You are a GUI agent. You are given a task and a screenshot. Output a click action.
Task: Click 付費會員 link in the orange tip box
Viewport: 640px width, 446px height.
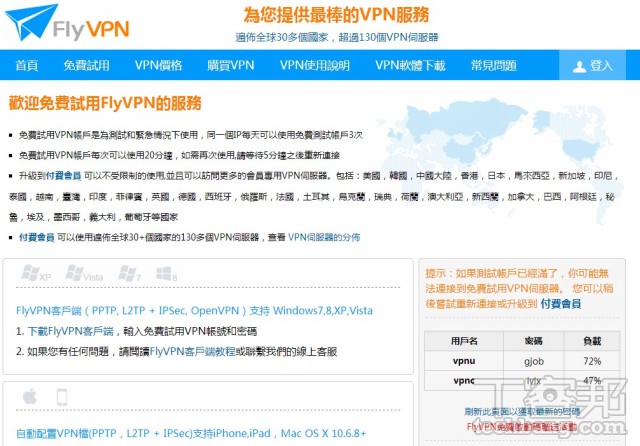pyautogui.click(x=560, y=304)
